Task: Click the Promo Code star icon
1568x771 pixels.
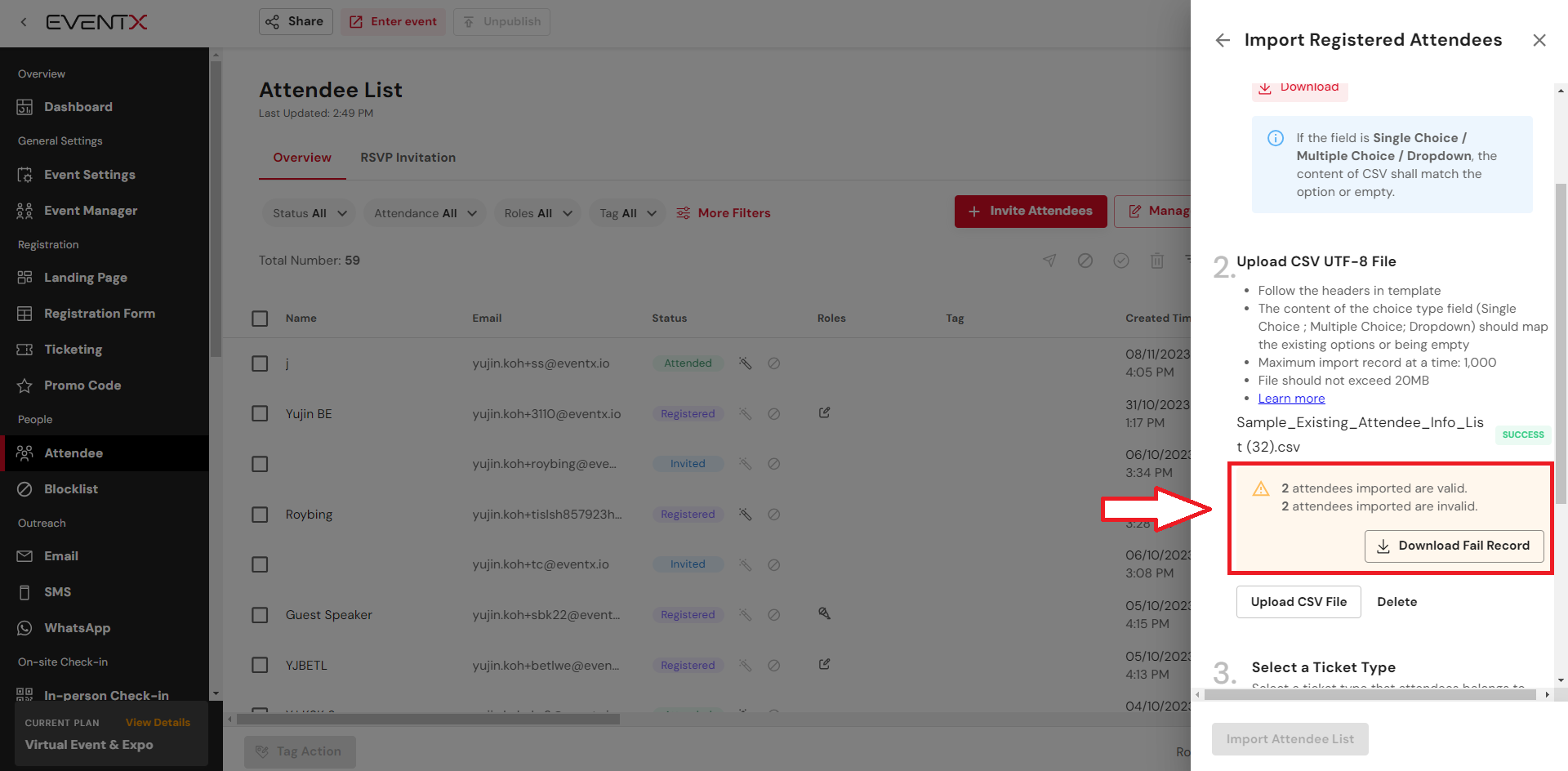Action: (x=24, y=385)
